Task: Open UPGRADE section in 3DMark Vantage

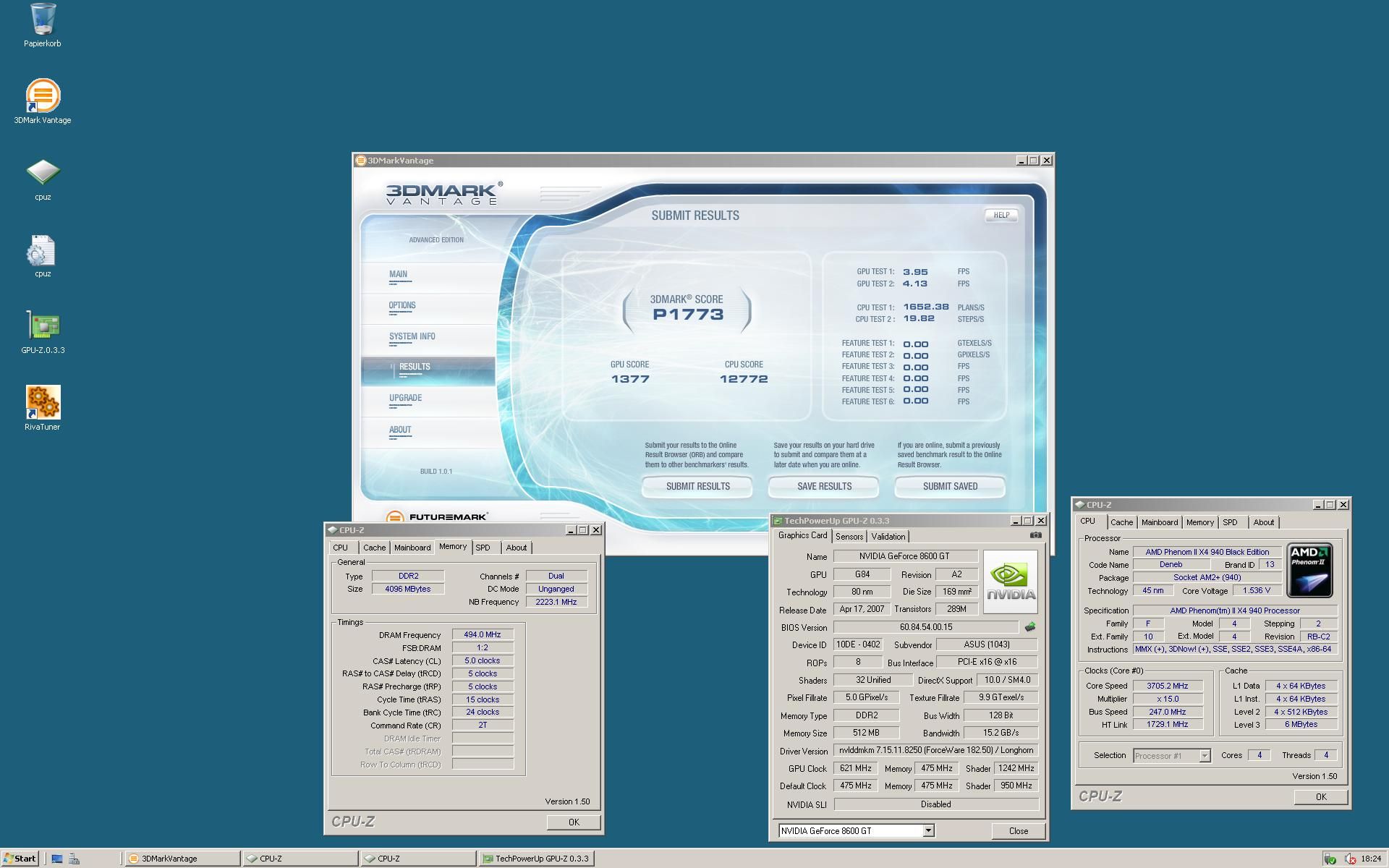Action: 405,398
